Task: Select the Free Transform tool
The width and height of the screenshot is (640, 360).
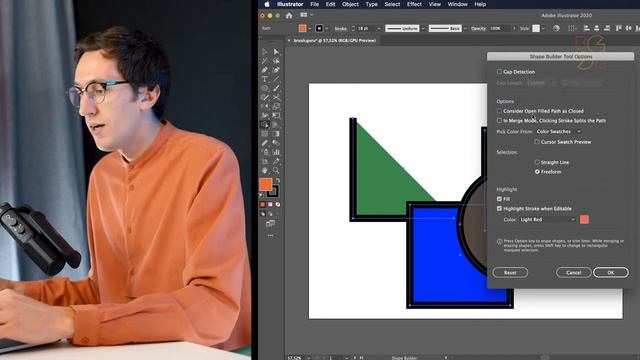Action: tap(276, 116)
